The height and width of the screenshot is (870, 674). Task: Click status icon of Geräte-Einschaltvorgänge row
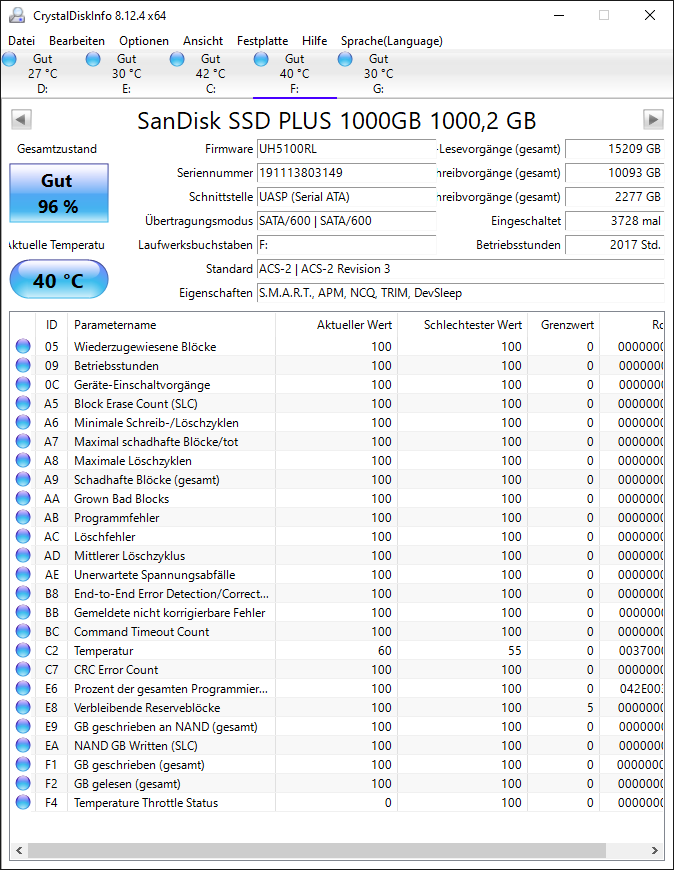[x=23, y=385]
